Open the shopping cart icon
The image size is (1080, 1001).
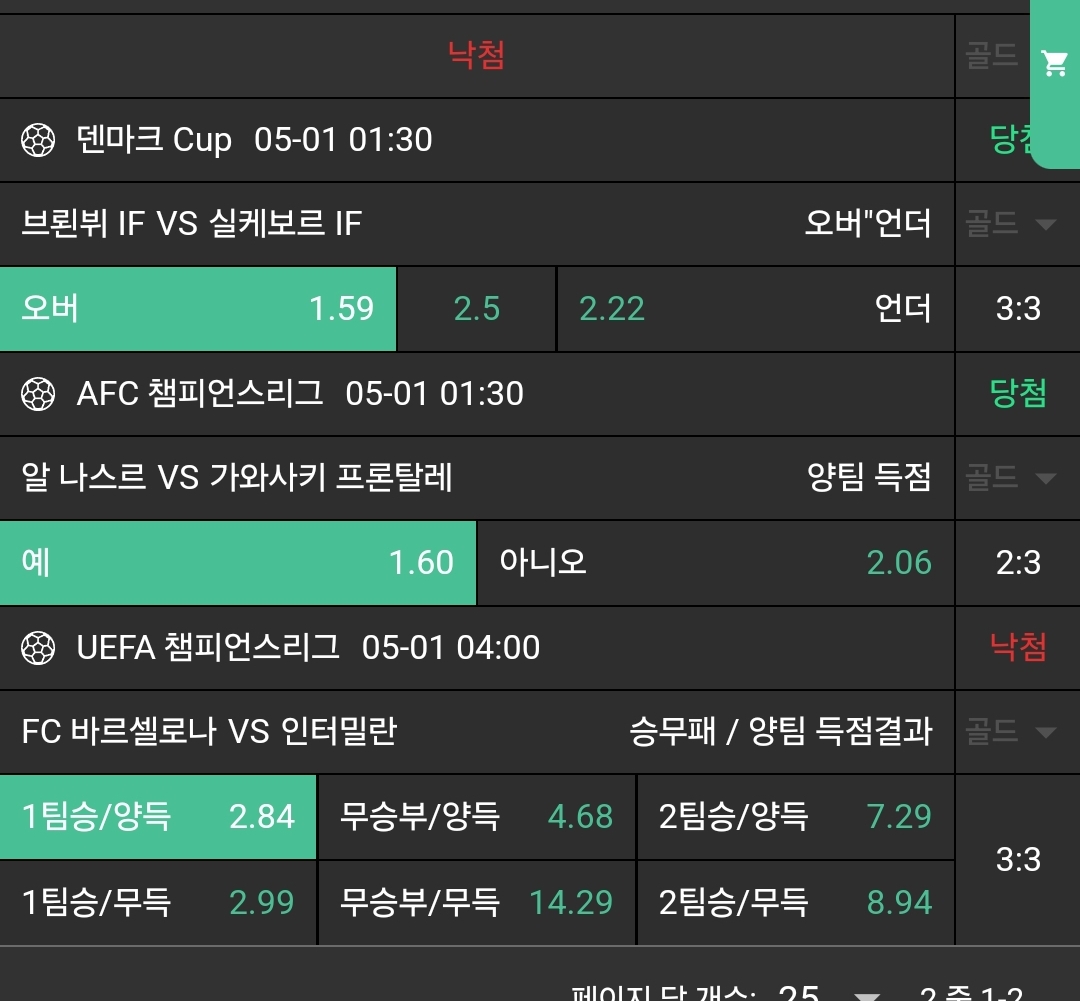pos(1054,64)
